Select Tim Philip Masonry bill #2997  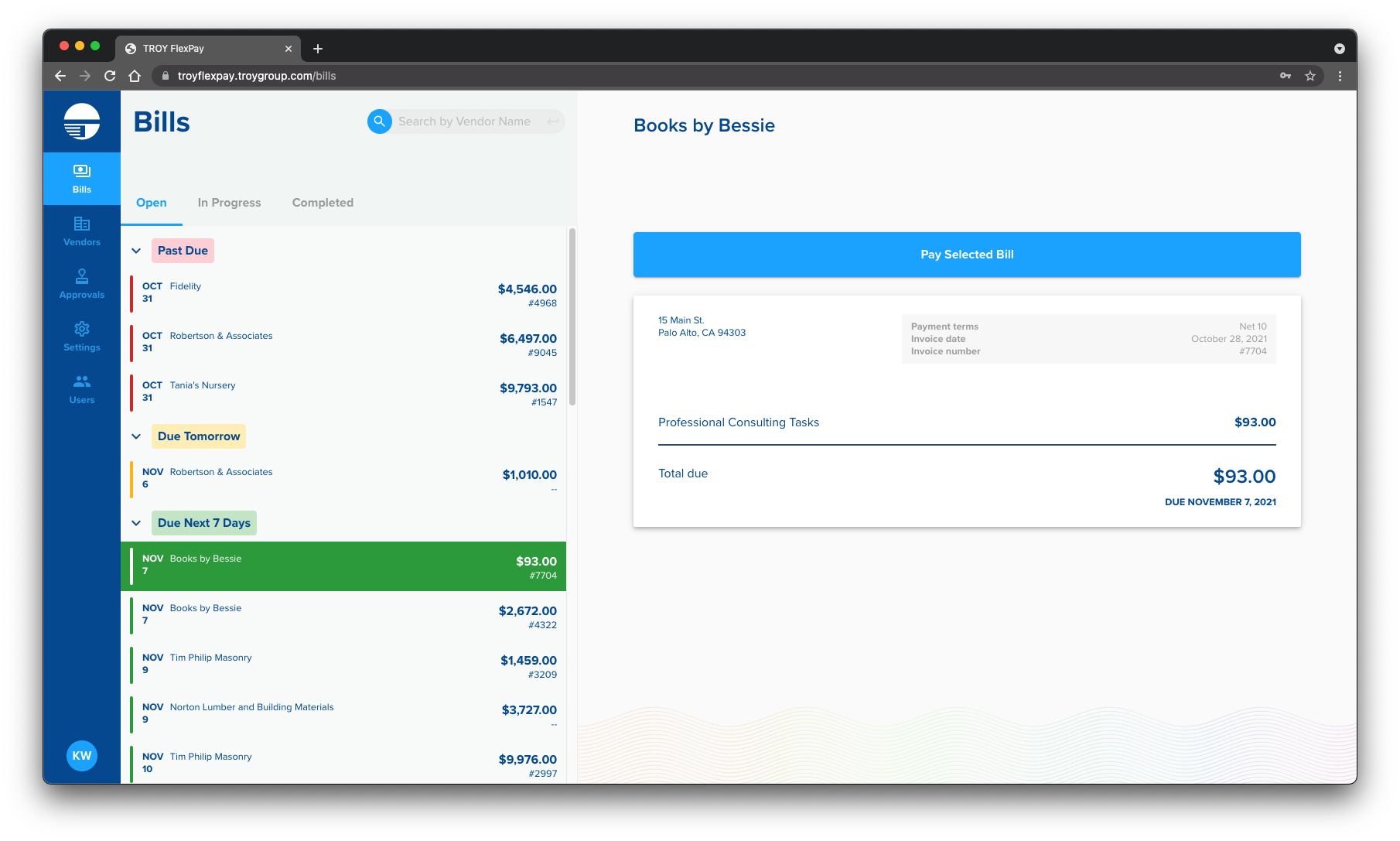pyautogui.click(x=343, y=762)
